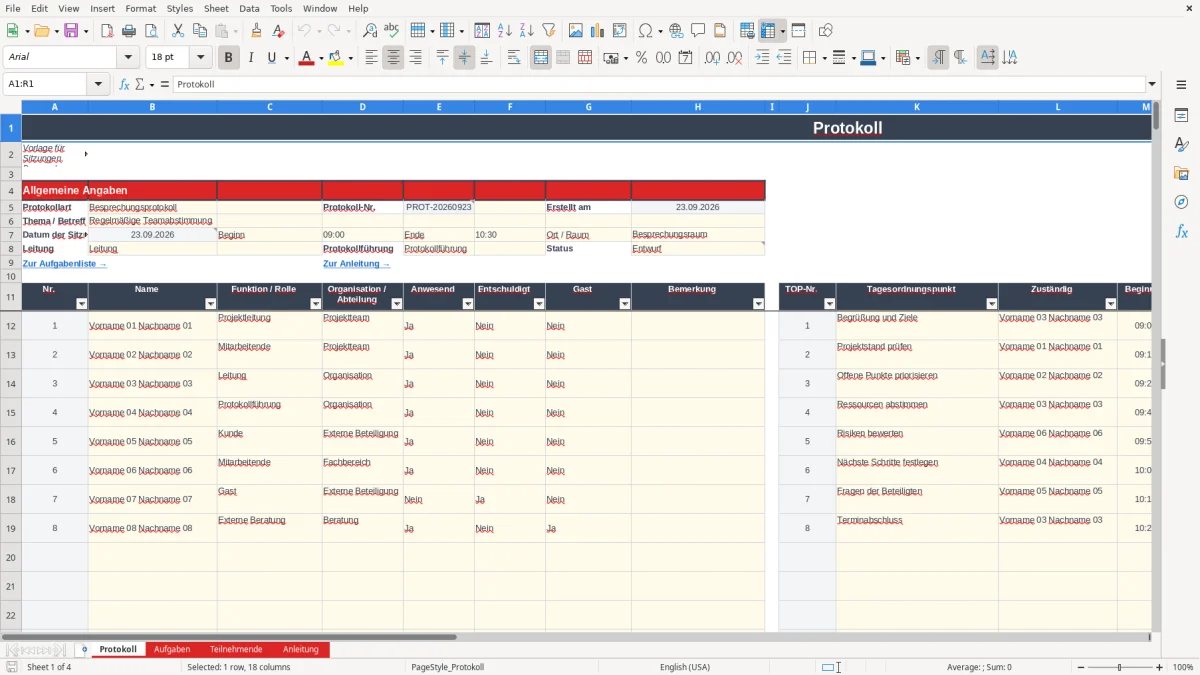Image resolution: width=1200 pixels, height=675 pixels.
Task: Insert an image via toolbar icon
Action: (x=576, y=31)
